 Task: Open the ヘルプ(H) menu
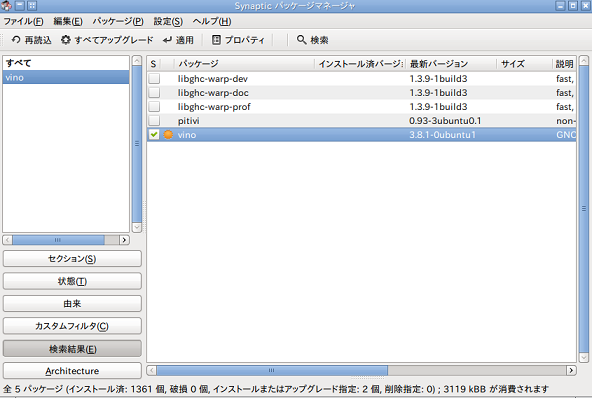(212, 22)
